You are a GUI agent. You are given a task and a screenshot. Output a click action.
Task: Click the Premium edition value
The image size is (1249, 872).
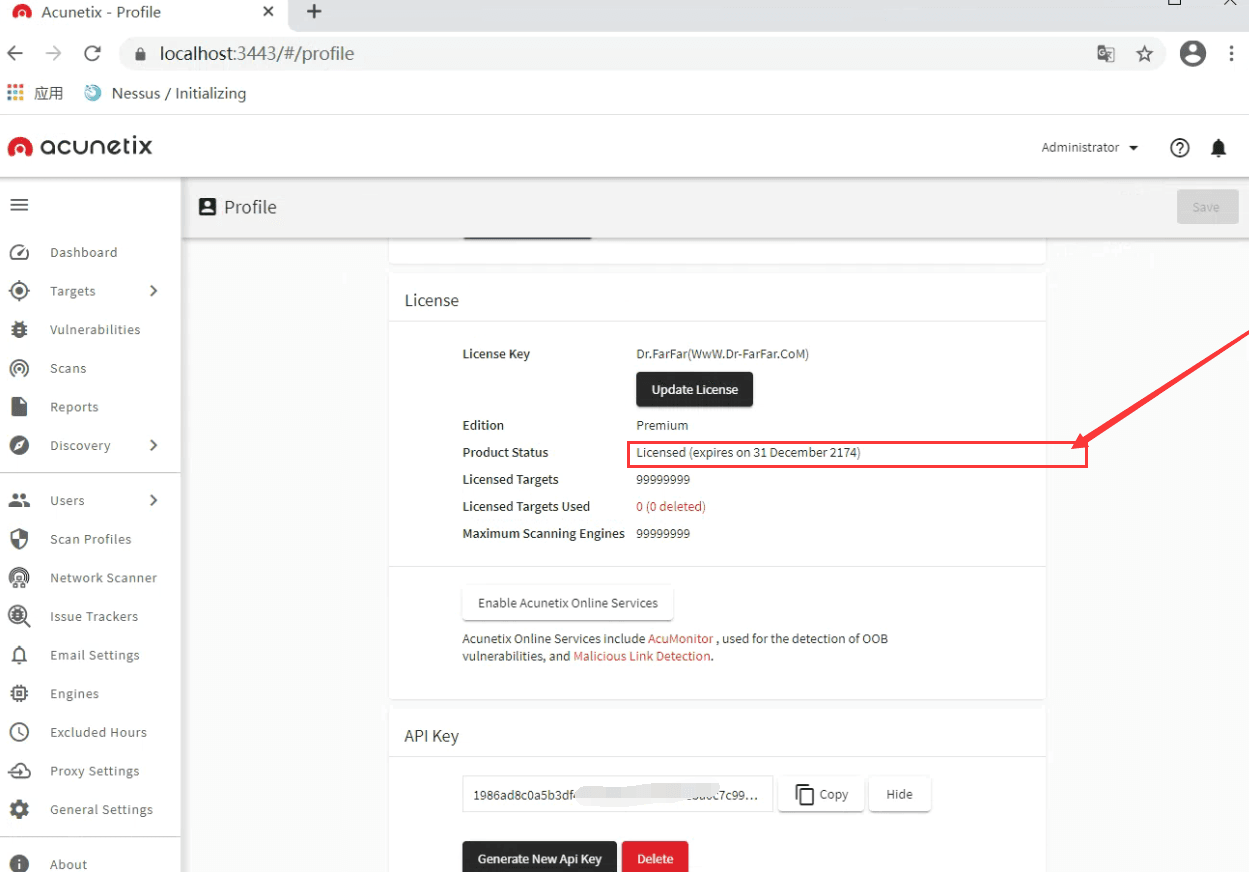point(663,426)
